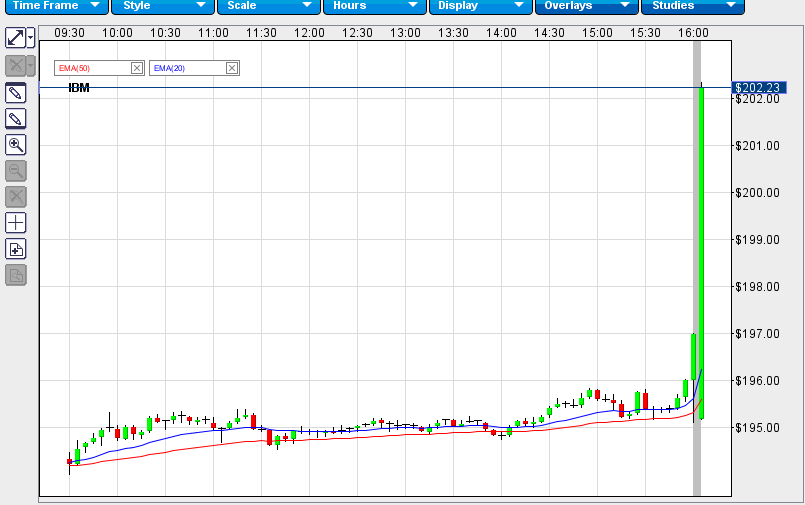805x505 pixels.
Task: Click the grey vertical cursor bar at 16:00
Action: pos(697,268)
